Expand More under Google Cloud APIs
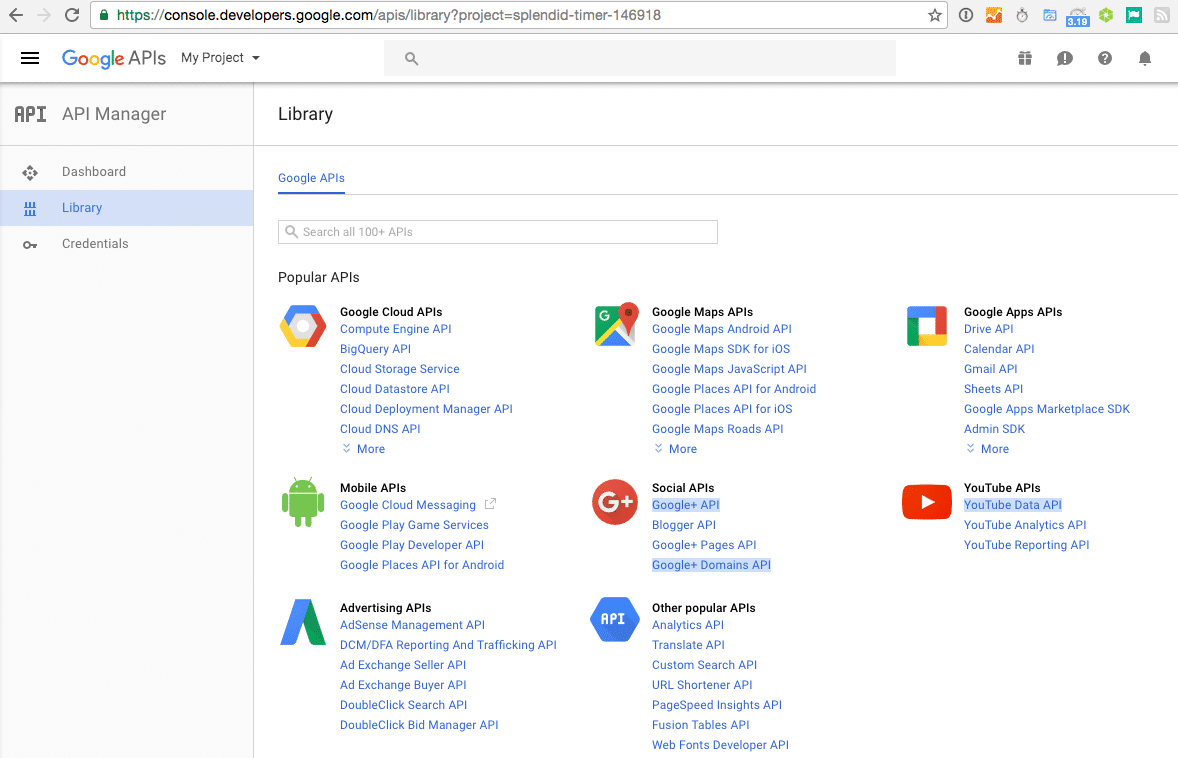 pos(364,448)
